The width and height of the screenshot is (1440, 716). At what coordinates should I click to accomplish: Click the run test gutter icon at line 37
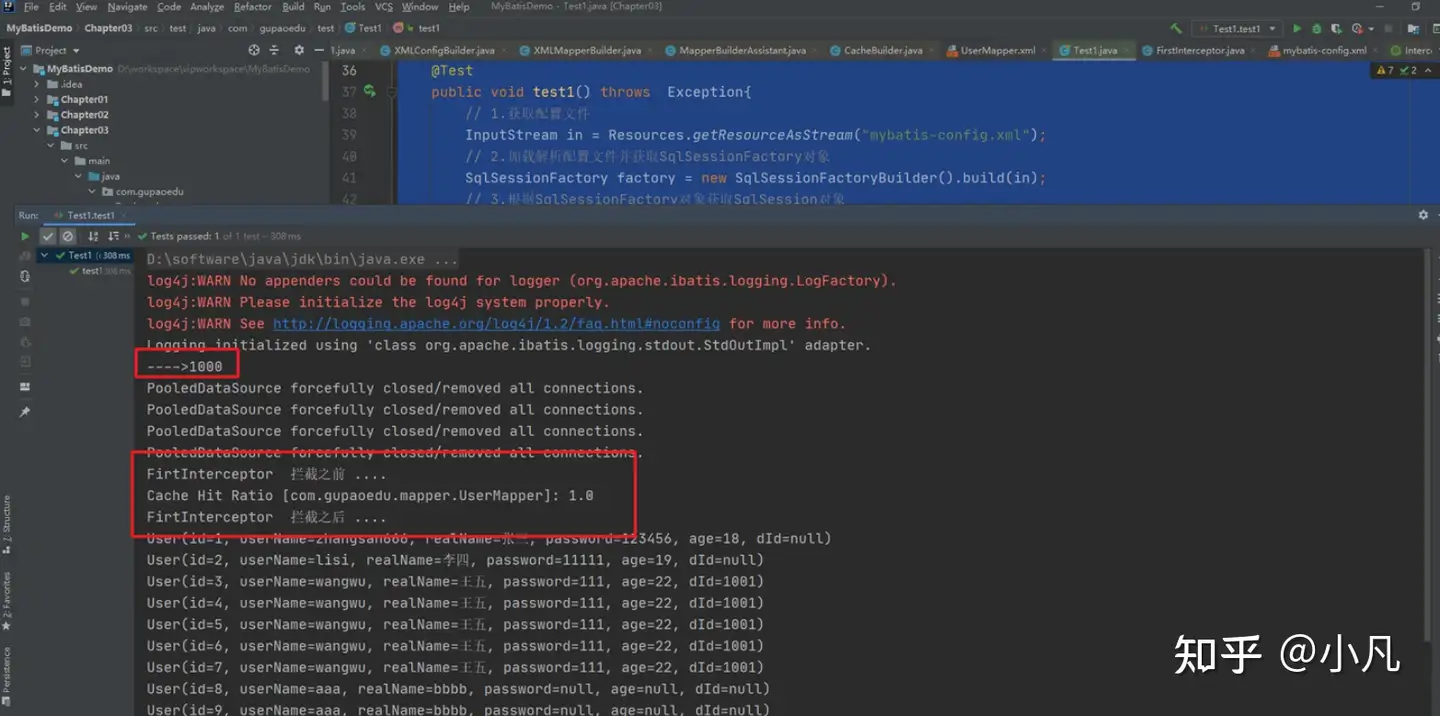click(369, 91)
